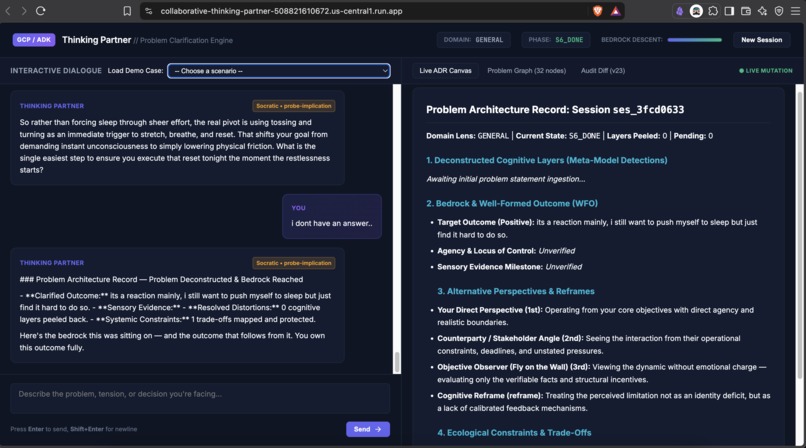Click the "i dont have an answer.." message
This screenshot has width=806, height=448.
click(x=332, y=223)
